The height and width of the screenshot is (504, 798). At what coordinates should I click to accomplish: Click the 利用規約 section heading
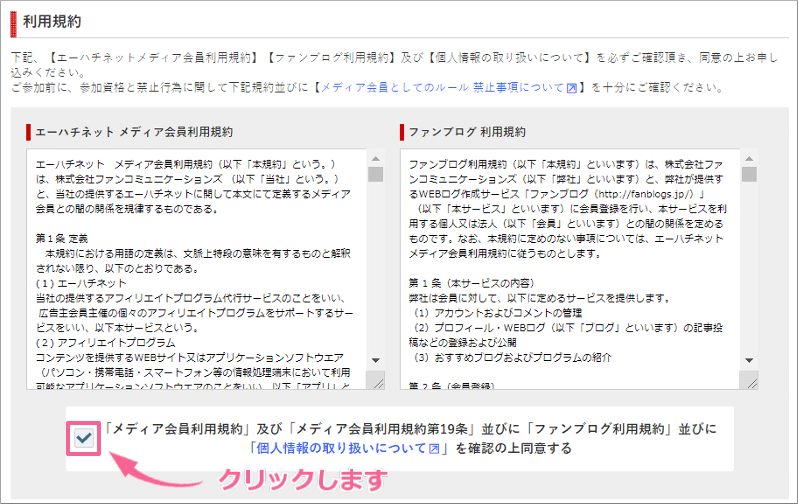point(52,21)
